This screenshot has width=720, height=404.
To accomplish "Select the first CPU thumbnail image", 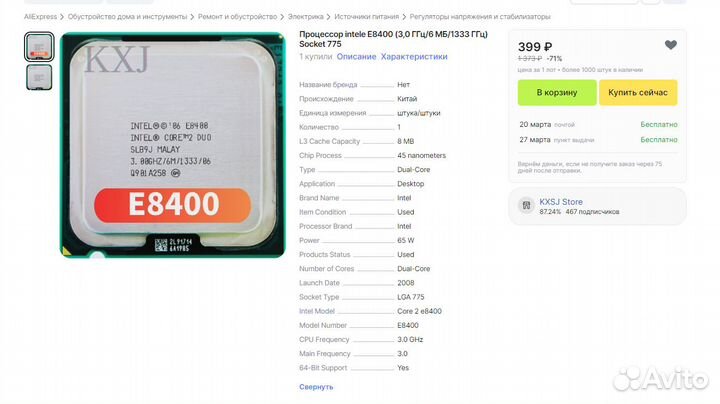I will pos(39,47).
